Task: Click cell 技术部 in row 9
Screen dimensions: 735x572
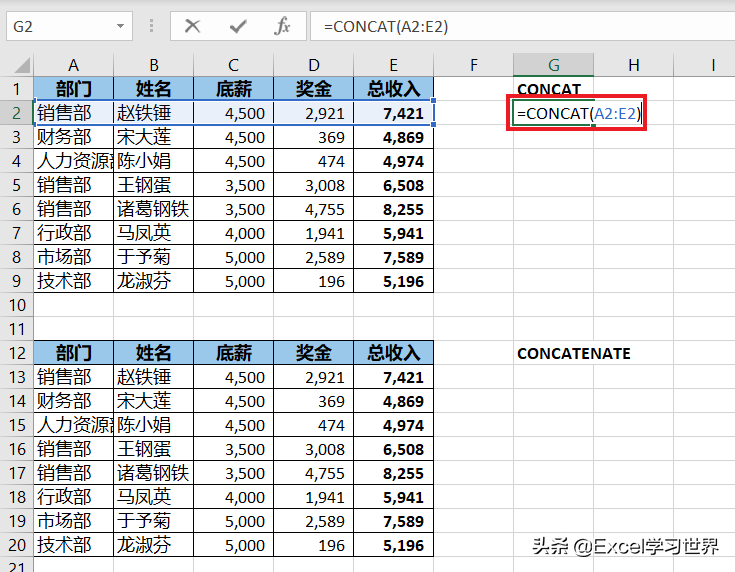Action: pos(74,281)
